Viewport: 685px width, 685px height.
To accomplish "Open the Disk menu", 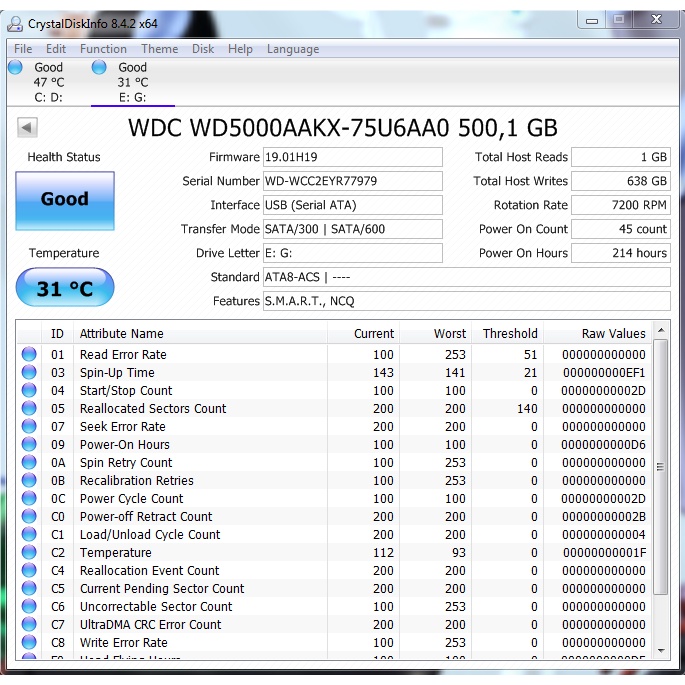I will [203, 49].
